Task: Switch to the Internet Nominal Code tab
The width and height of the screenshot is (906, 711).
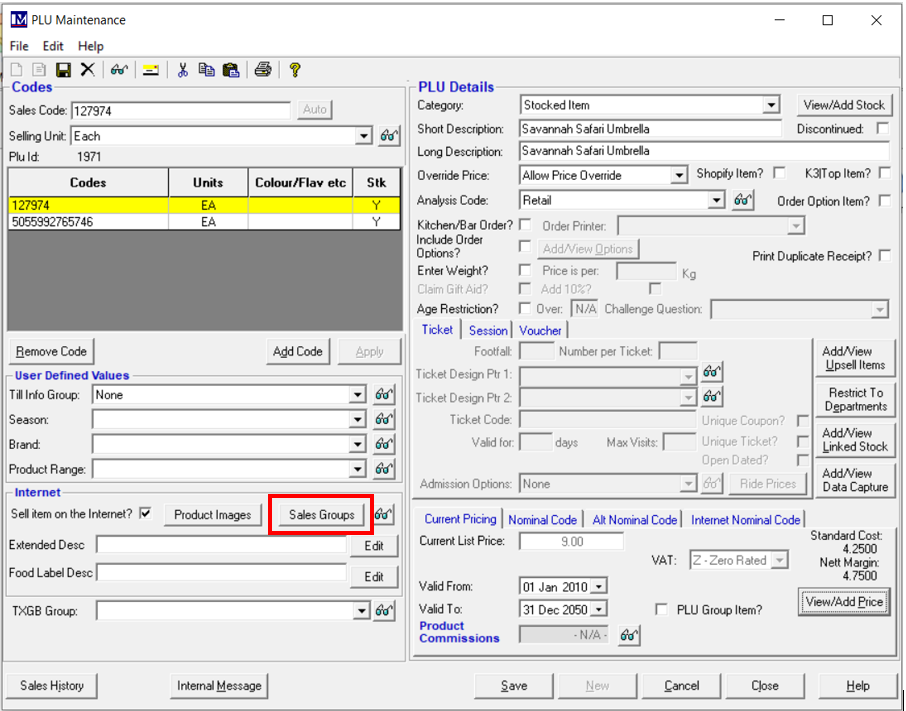Action: (745, 520)
